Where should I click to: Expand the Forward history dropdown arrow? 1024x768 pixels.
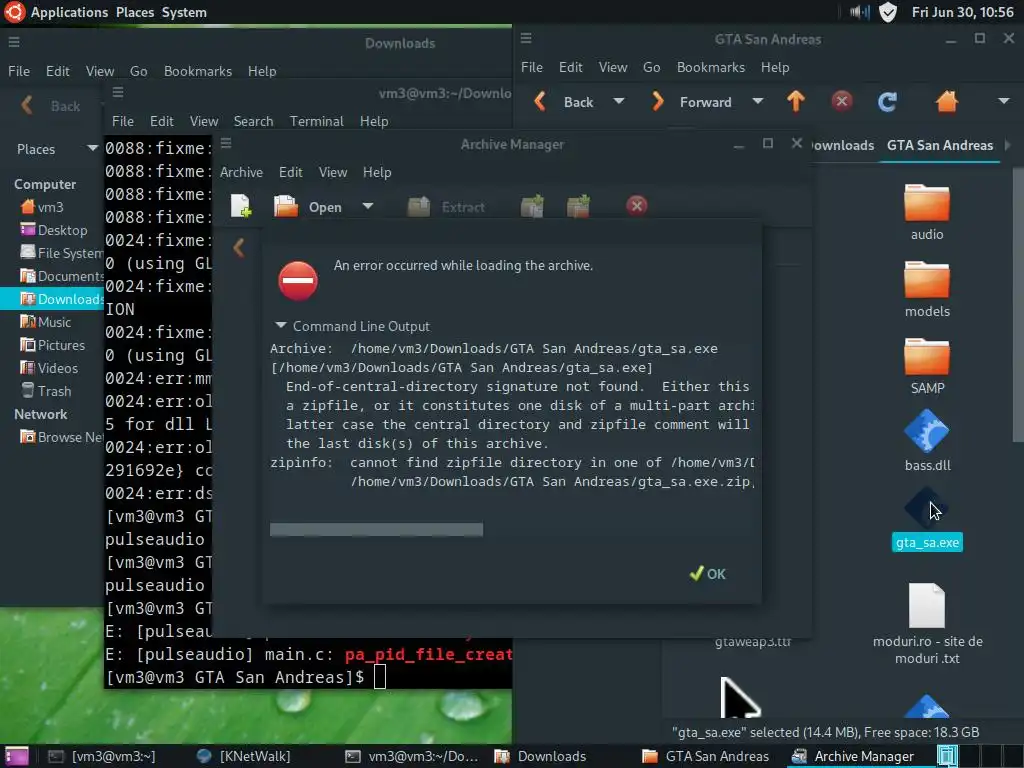tap(758, 102)
